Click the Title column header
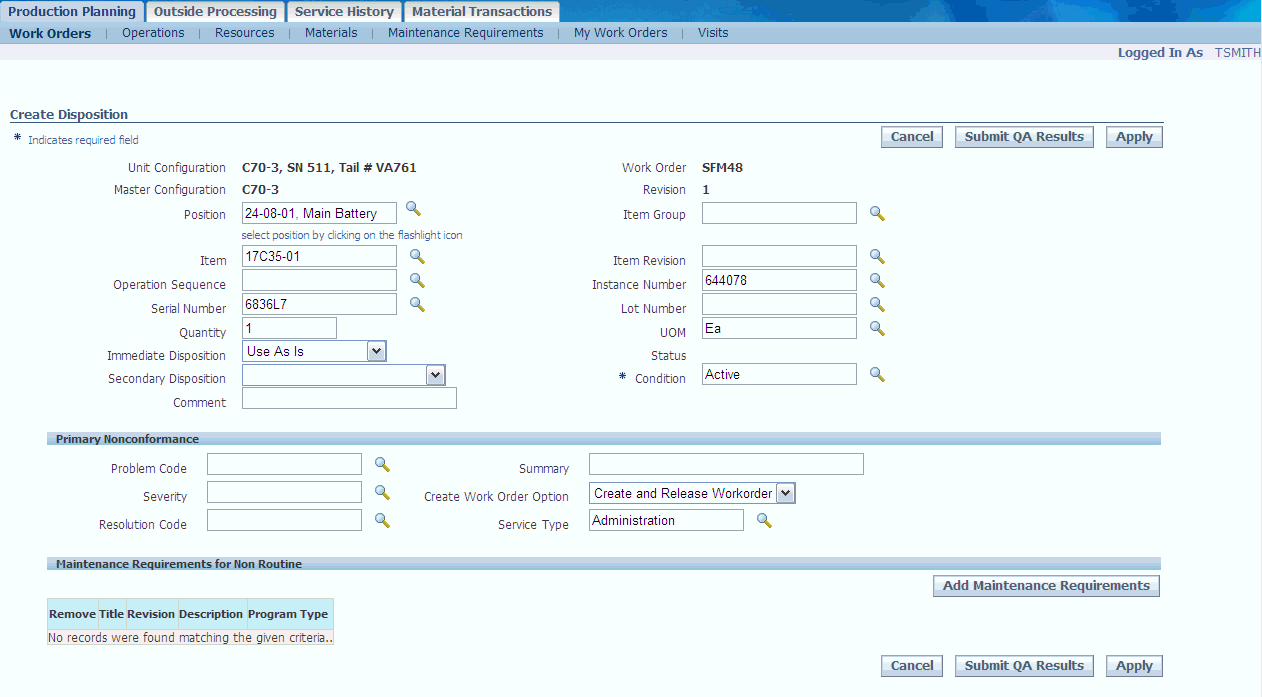The width and height of the screenshot is (1262, 697). pos(112,614)
